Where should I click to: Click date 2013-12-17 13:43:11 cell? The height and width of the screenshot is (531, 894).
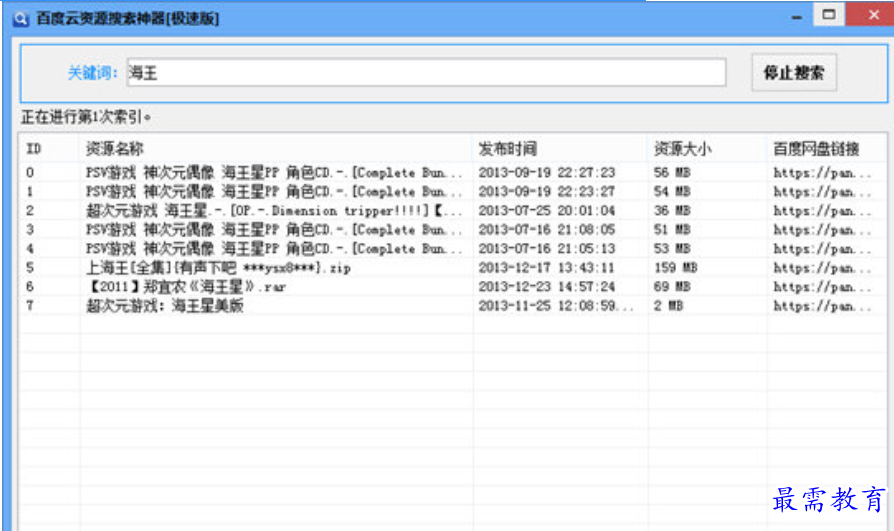(546, 267)
